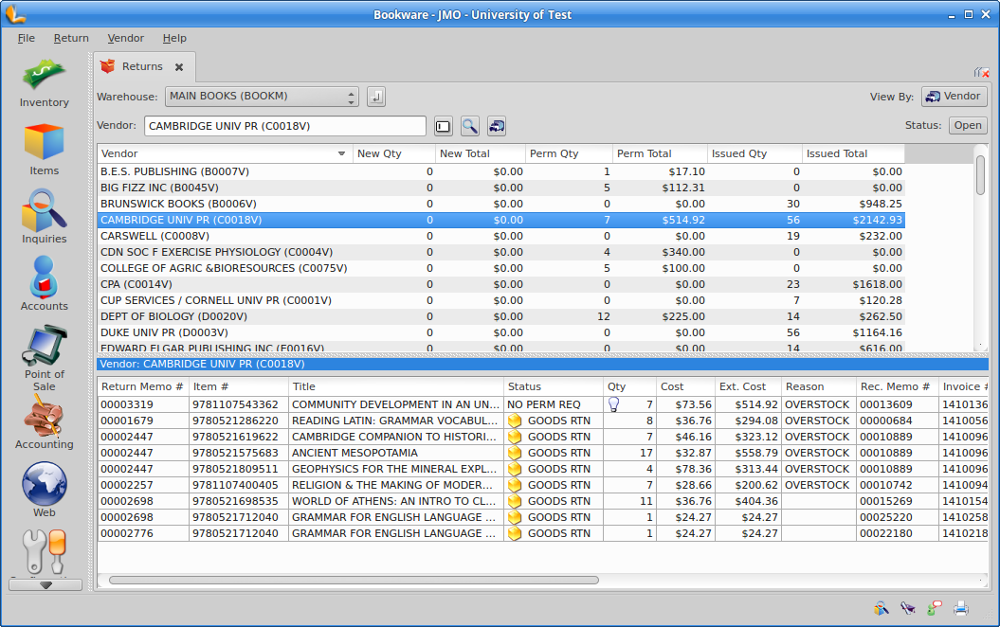The image size is (1000, 627).
Task: Click the Title column header
Action: click(395, 387)
